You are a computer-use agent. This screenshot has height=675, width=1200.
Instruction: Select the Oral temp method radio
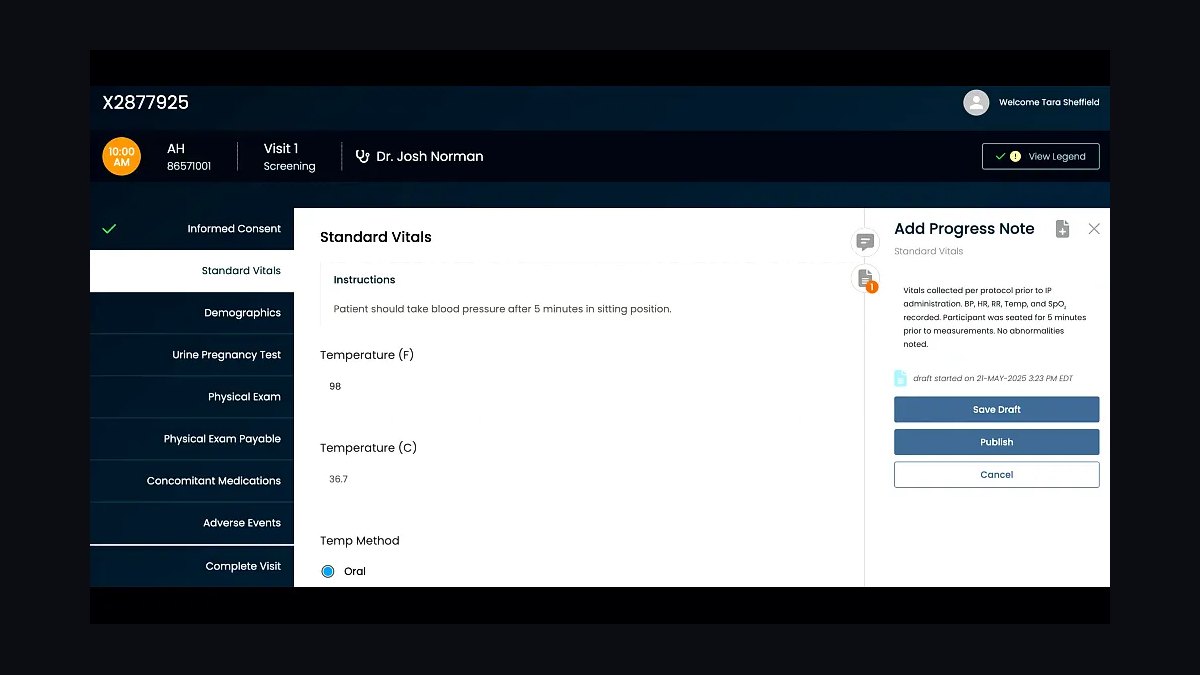coord(328,571)
